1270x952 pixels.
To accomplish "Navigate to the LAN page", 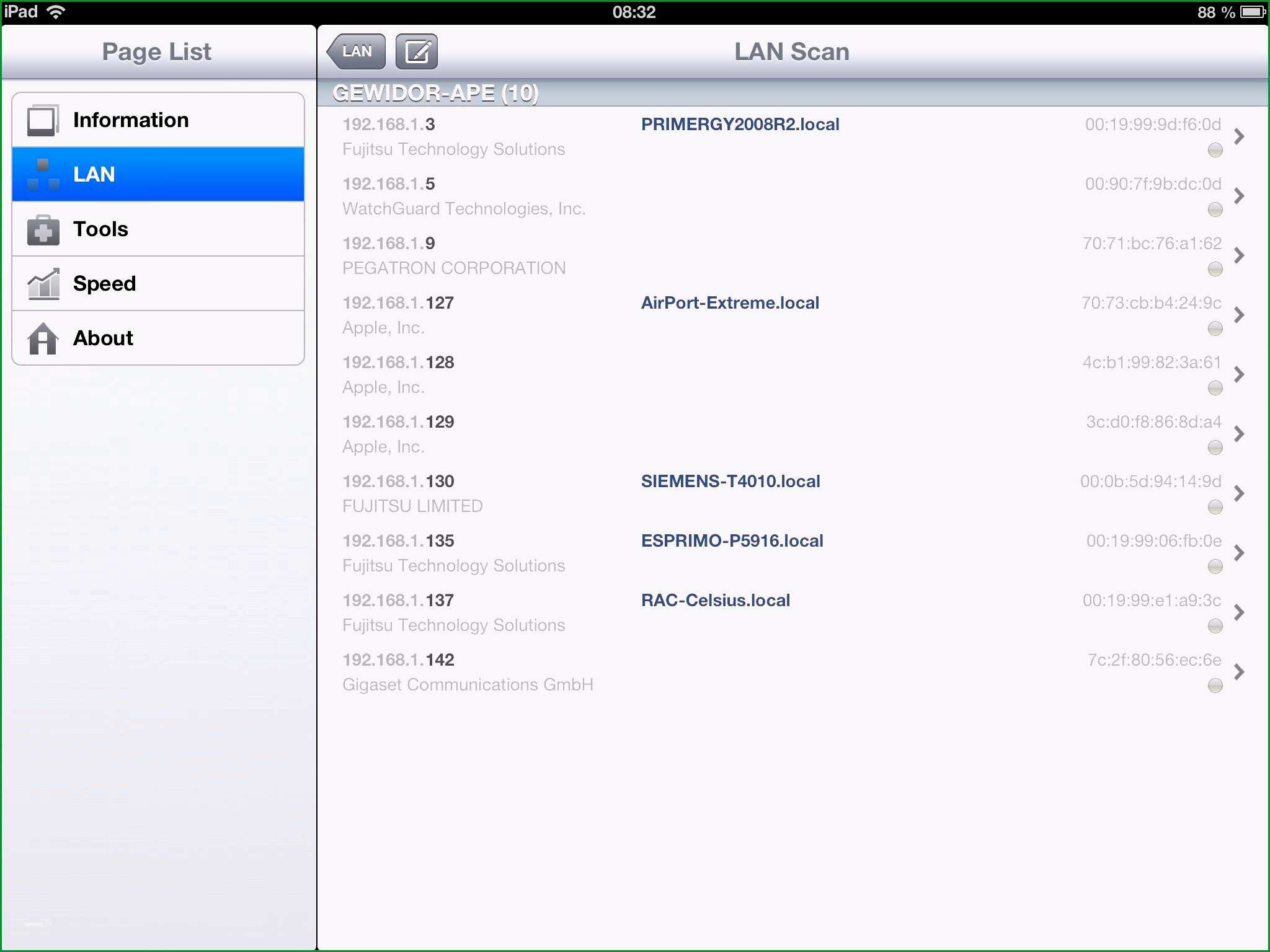I will [x=156, y=174].
